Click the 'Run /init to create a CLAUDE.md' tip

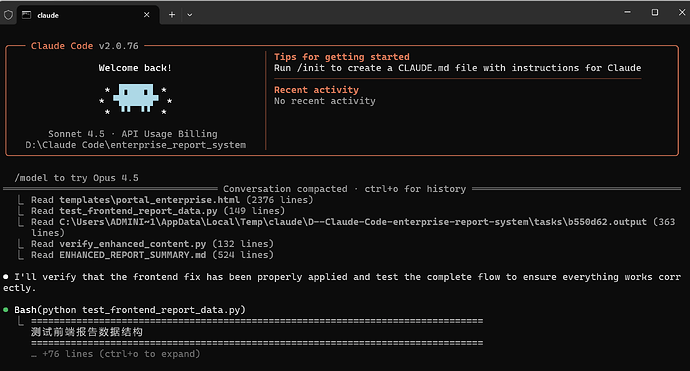point(458,68)
